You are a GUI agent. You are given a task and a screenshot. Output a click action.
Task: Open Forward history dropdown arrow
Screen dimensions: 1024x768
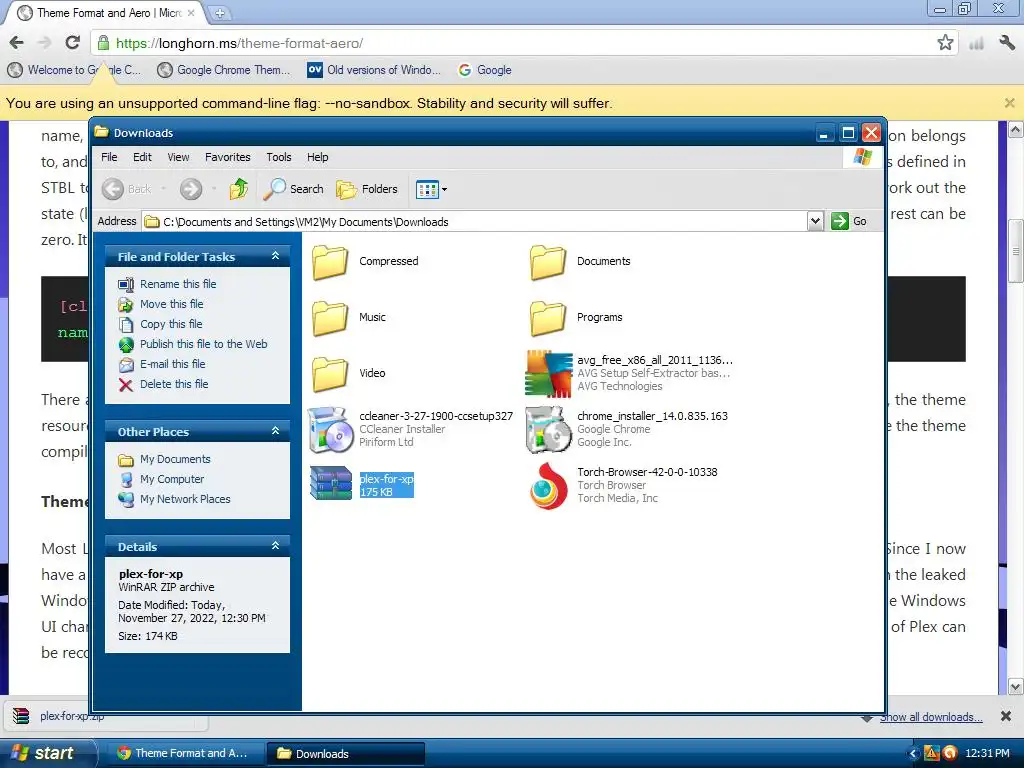tap(214, 189)
